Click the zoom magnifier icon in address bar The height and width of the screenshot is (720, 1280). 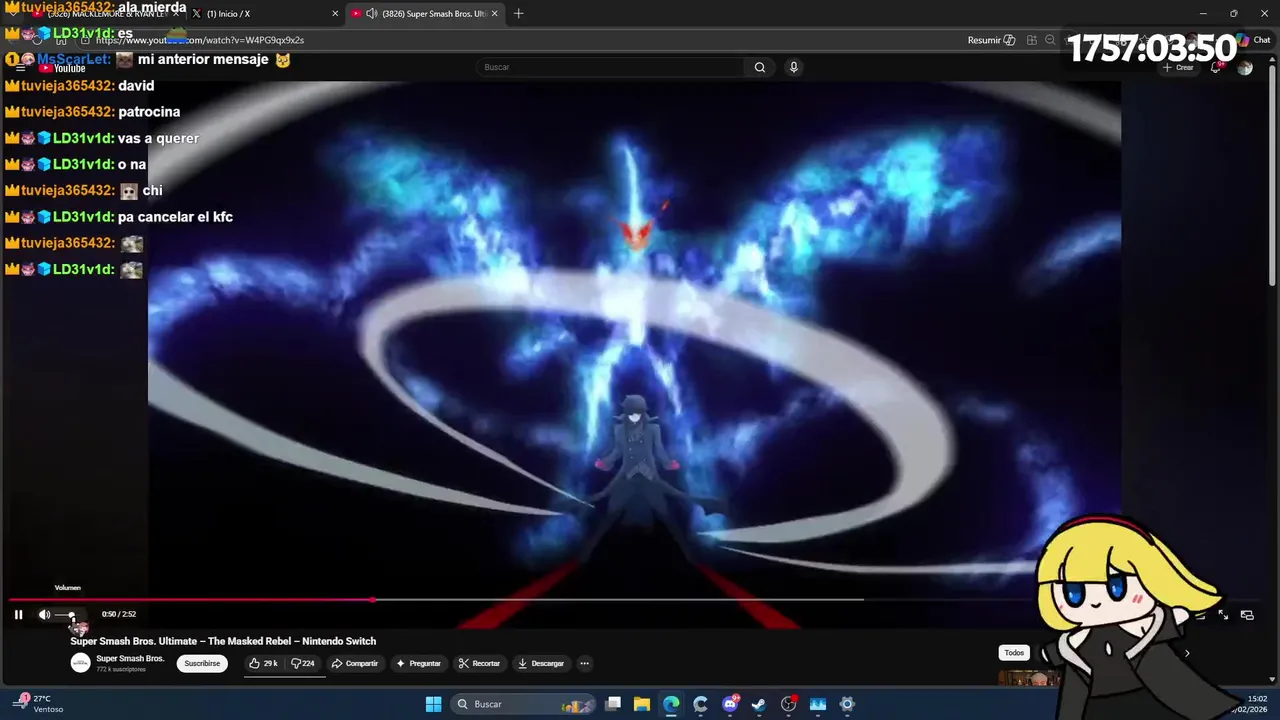point(1050,40)
